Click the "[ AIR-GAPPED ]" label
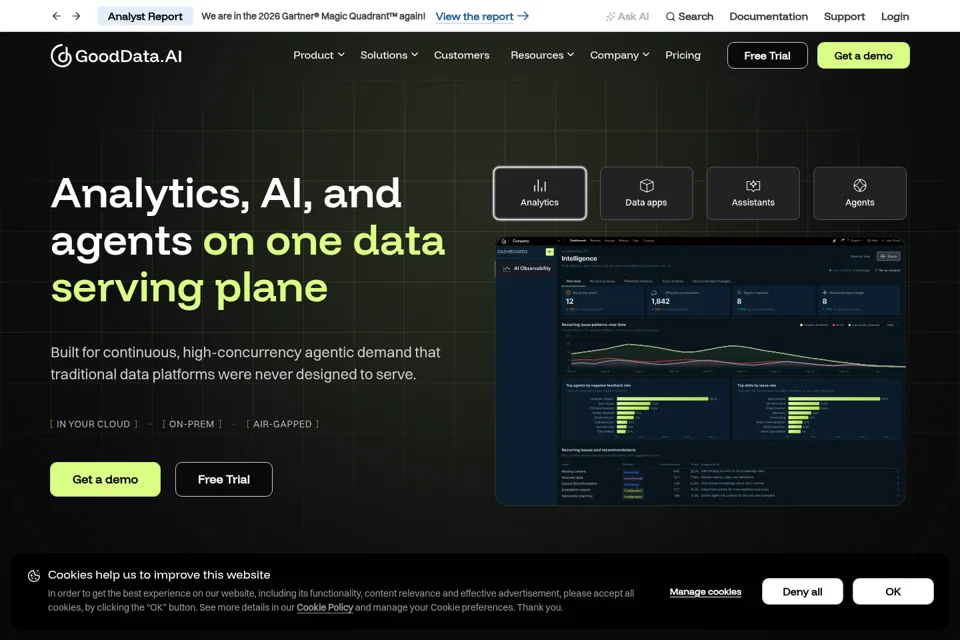This screenshot has height=640, width=960. point(282,424)
